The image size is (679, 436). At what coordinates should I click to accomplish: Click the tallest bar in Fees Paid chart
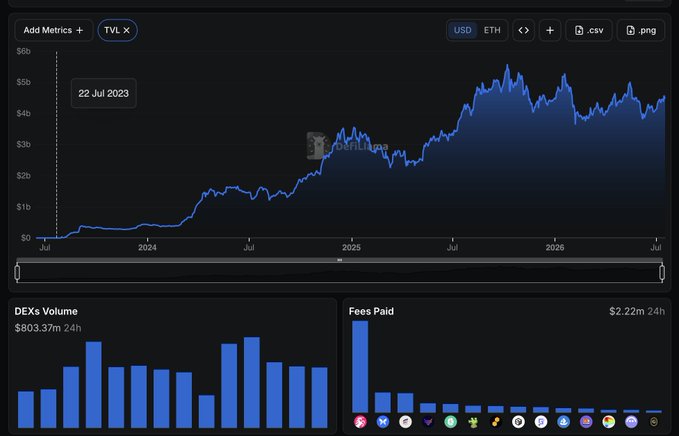click(360, 366)
